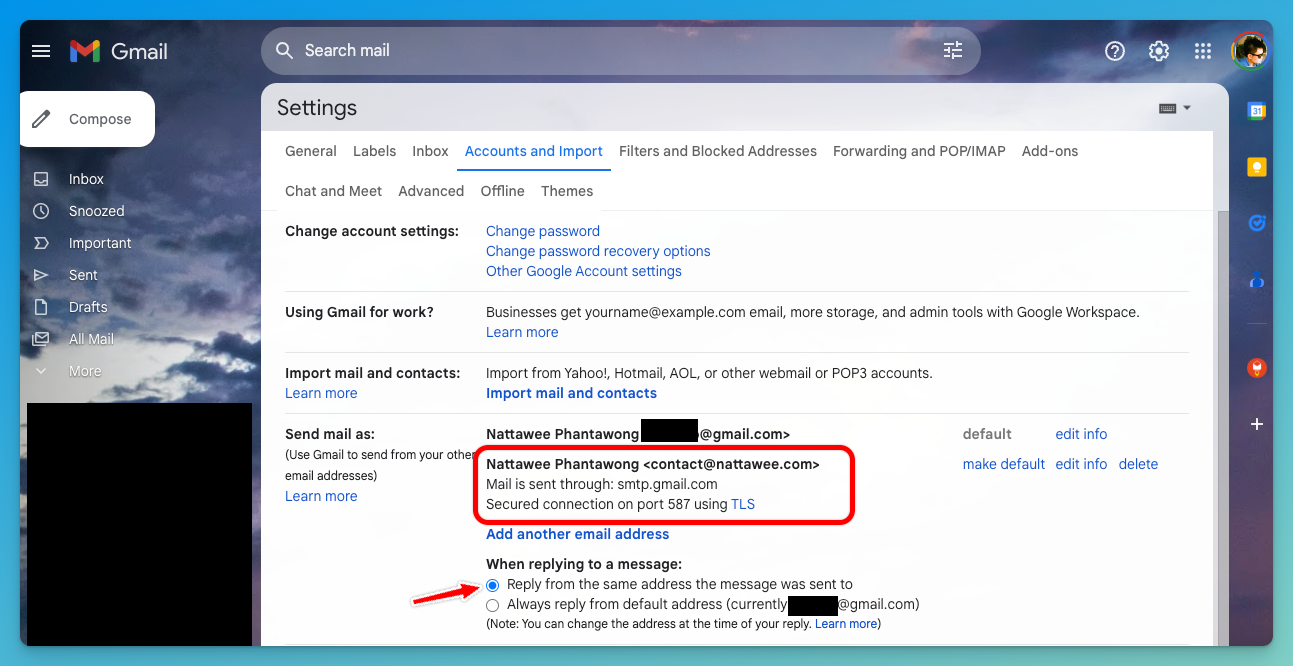Select always reply from default address
Viewport: 1293px width, 666px height.
click(x=492, y=604)
